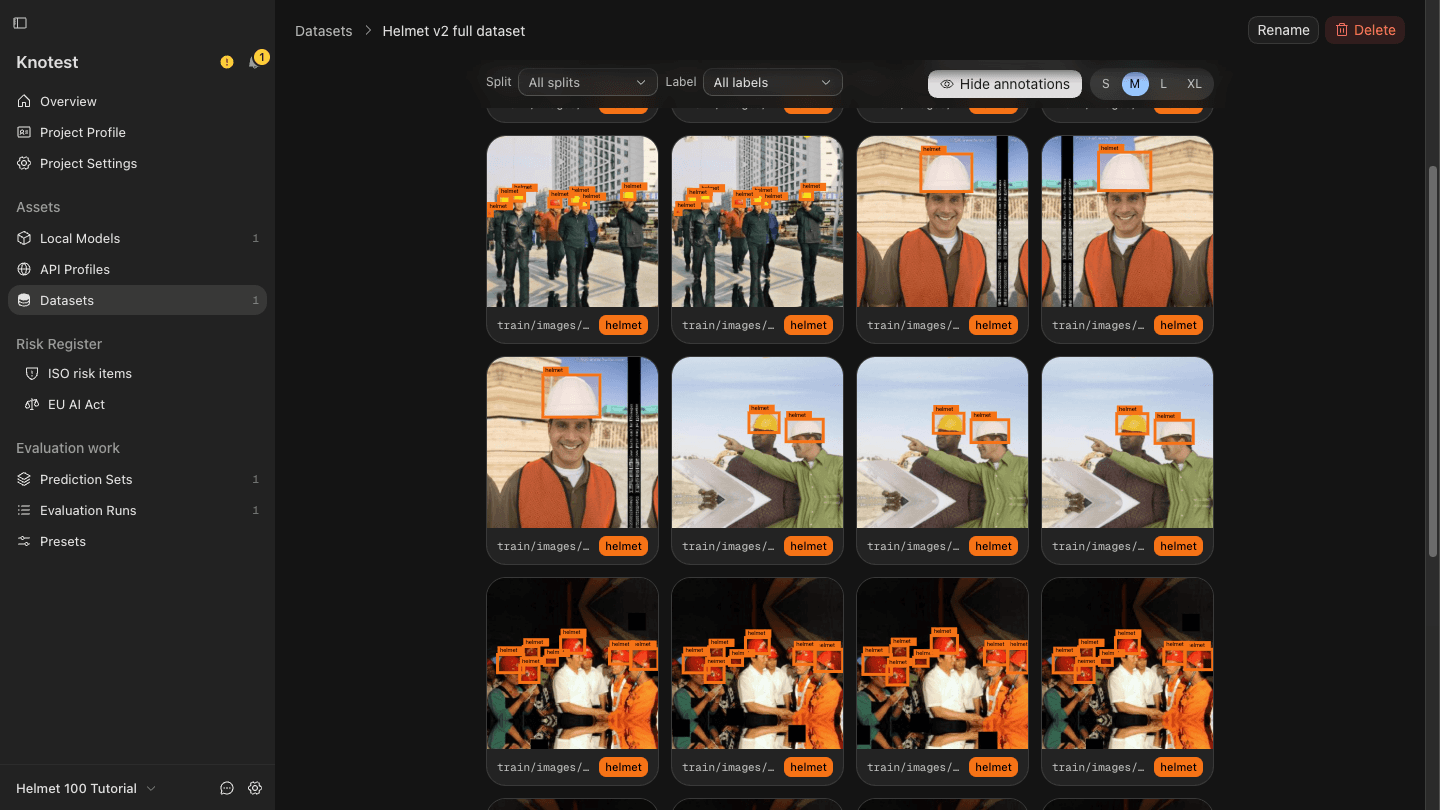Click the EU AI Act scales icon
1440x810 pixels.
[x=31, y=404]
